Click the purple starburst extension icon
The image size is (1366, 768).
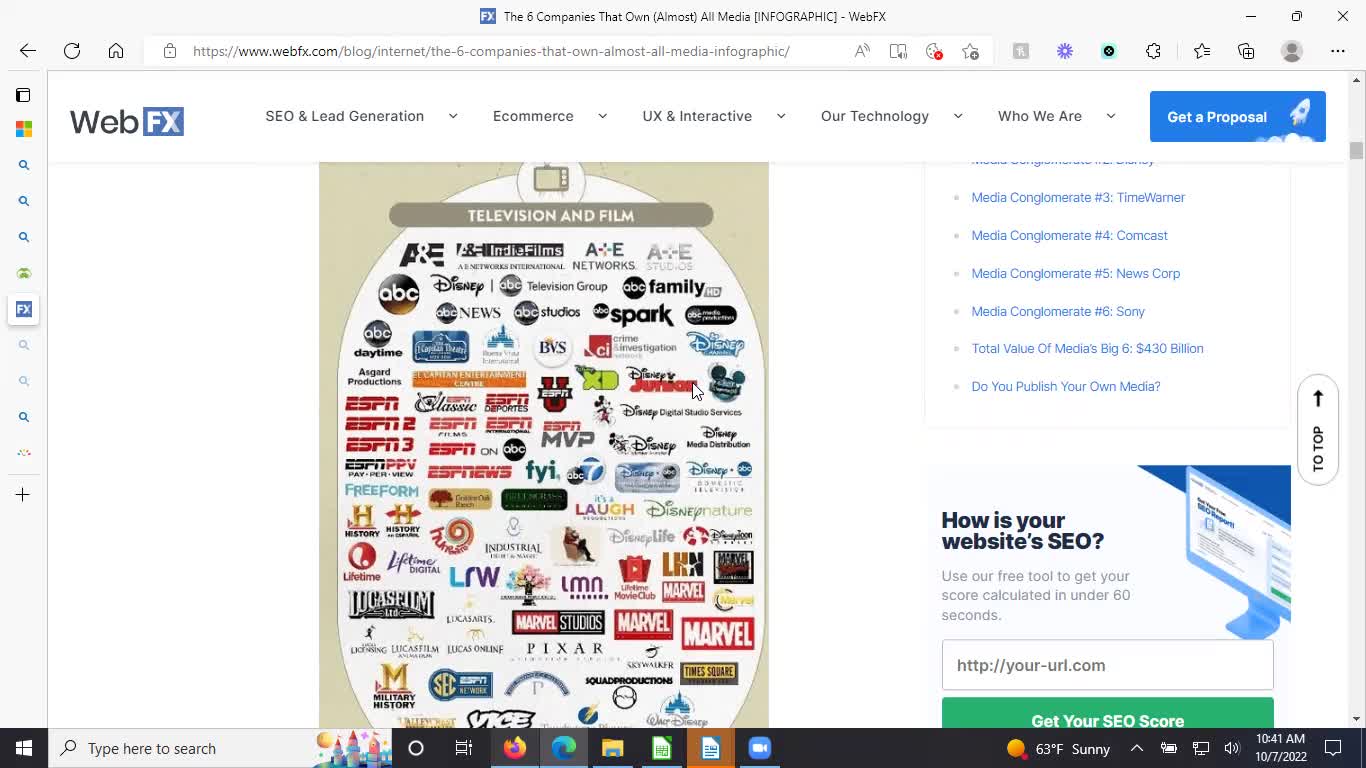click(x=1065, y=51)
